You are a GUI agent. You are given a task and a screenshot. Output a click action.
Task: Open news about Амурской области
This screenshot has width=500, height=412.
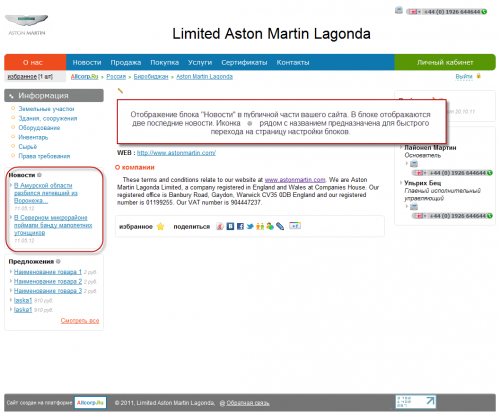point(46,193)
